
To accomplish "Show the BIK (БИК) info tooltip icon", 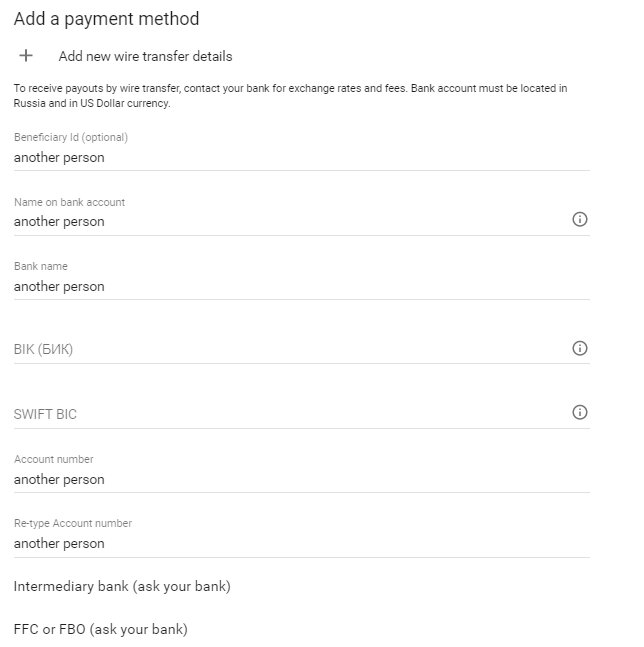I will click(580, 348).
